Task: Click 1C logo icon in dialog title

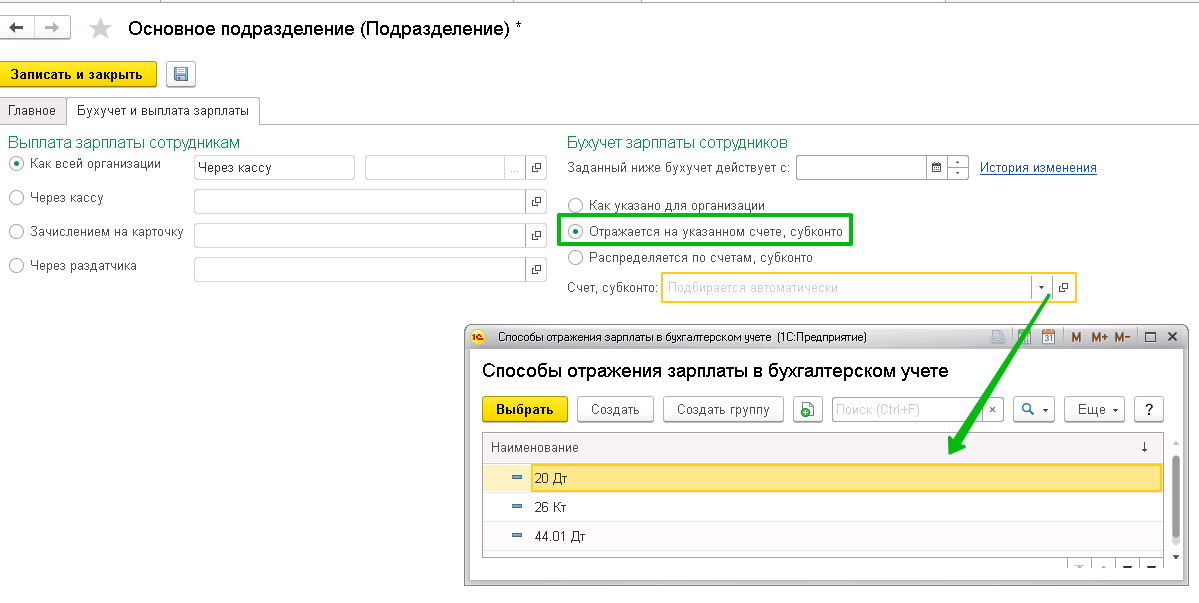Action: click(x=478, y=337)
